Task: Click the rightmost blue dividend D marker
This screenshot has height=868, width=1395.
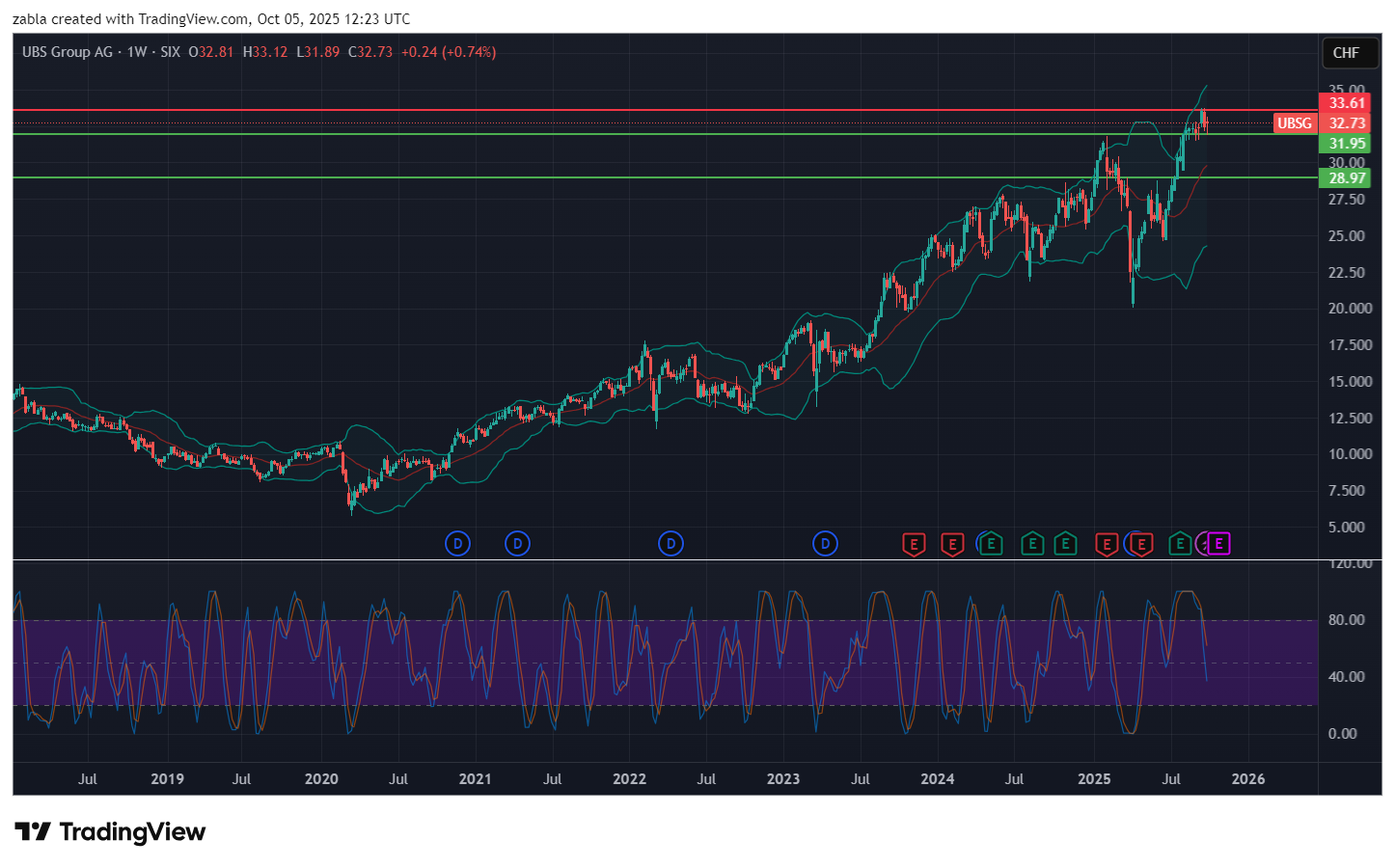Action: pos(825,544)
